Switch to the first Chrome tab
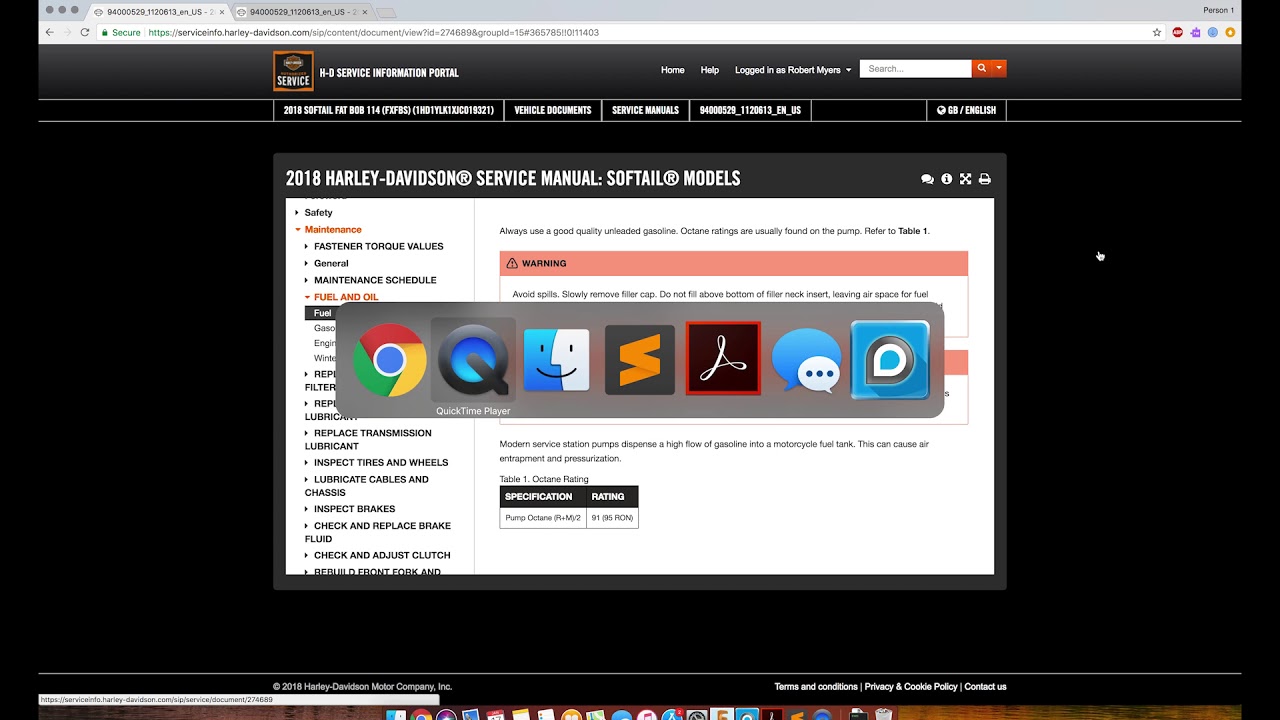The height and width of the screenshot is (720, 1280). [157, 12]
